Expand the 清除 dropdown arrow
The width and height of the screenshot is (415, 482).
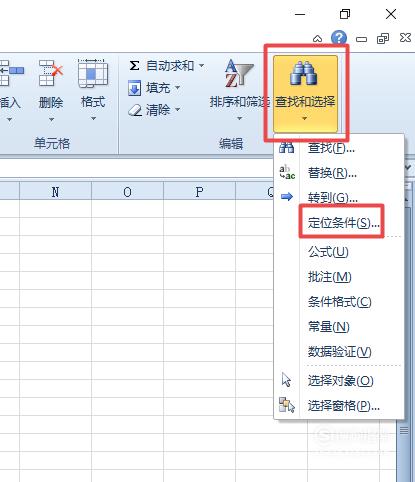tap(177, 109)
